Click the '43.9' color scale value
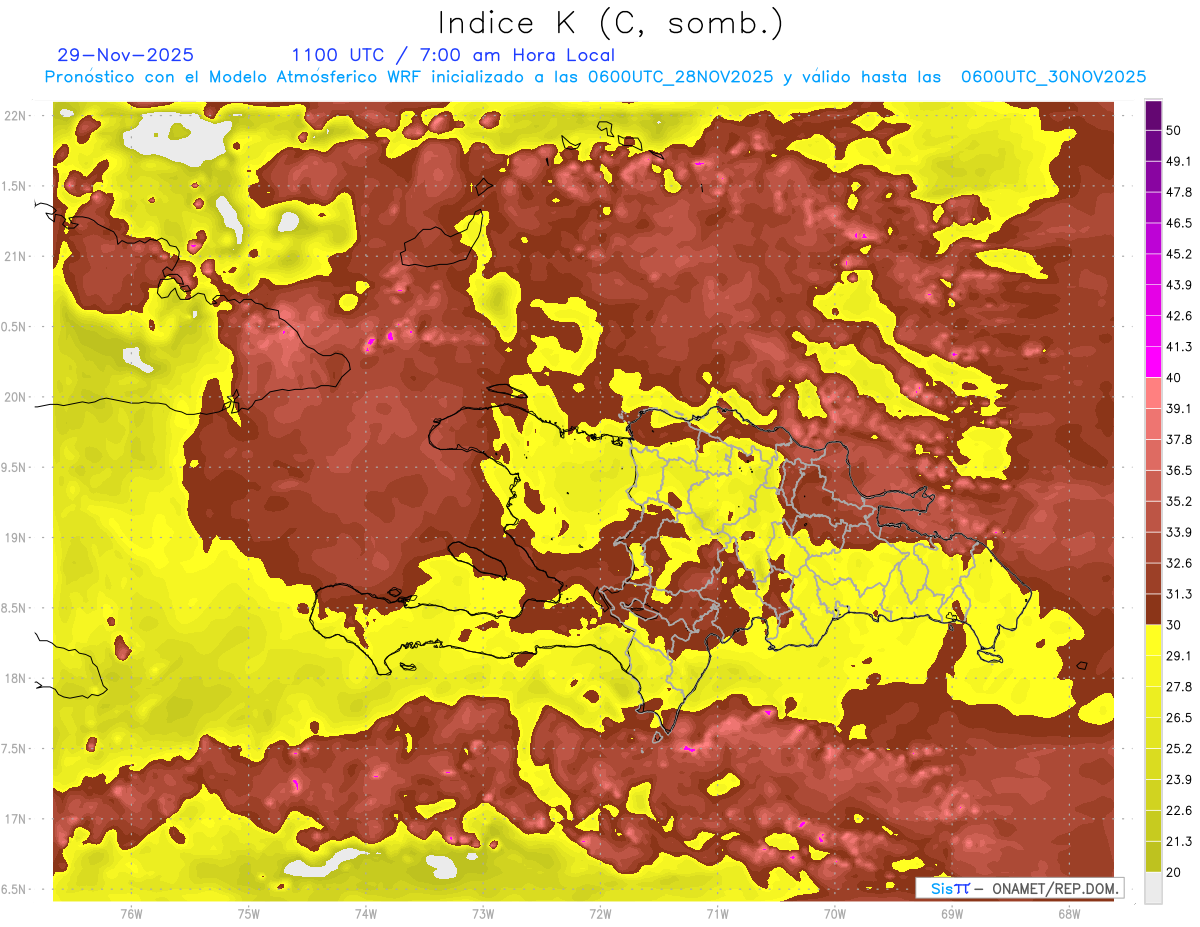The height and width of the screenshot is (927, 1200). click(x=1179, y=285)
